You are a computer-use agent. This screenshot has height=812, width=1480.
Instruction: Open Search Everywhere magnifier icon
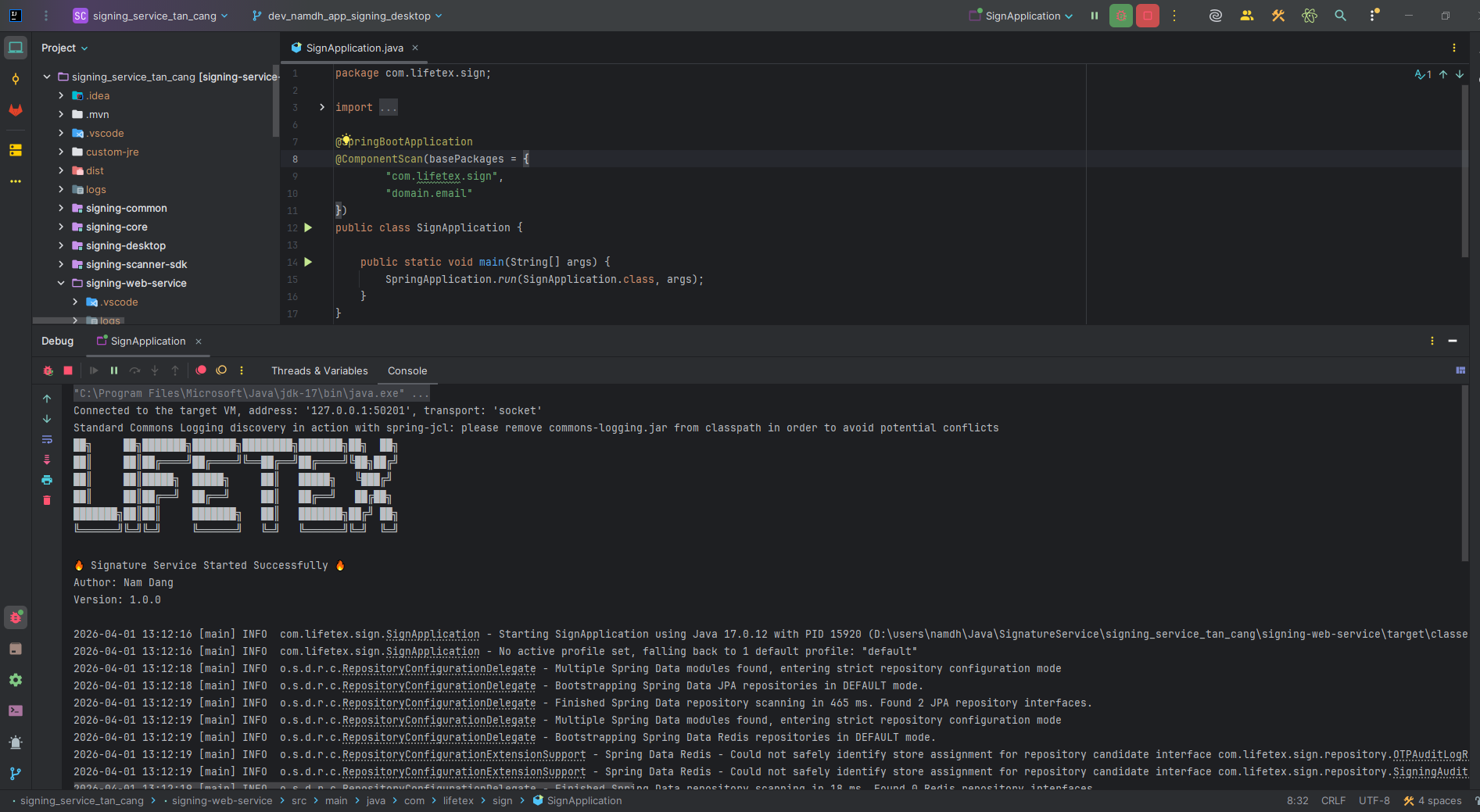pyautogui.click(x=1340, y=16)
